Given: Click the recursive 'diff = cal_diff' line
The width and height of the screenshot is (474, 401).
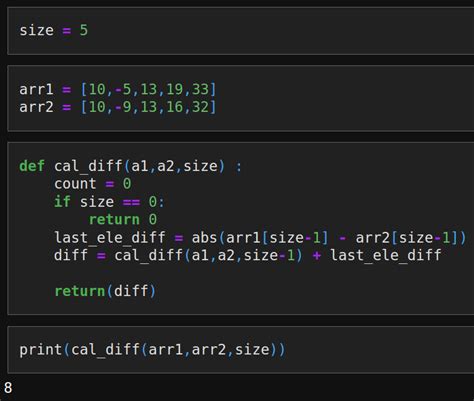Looking at the screenshot, I should point(248,255).
